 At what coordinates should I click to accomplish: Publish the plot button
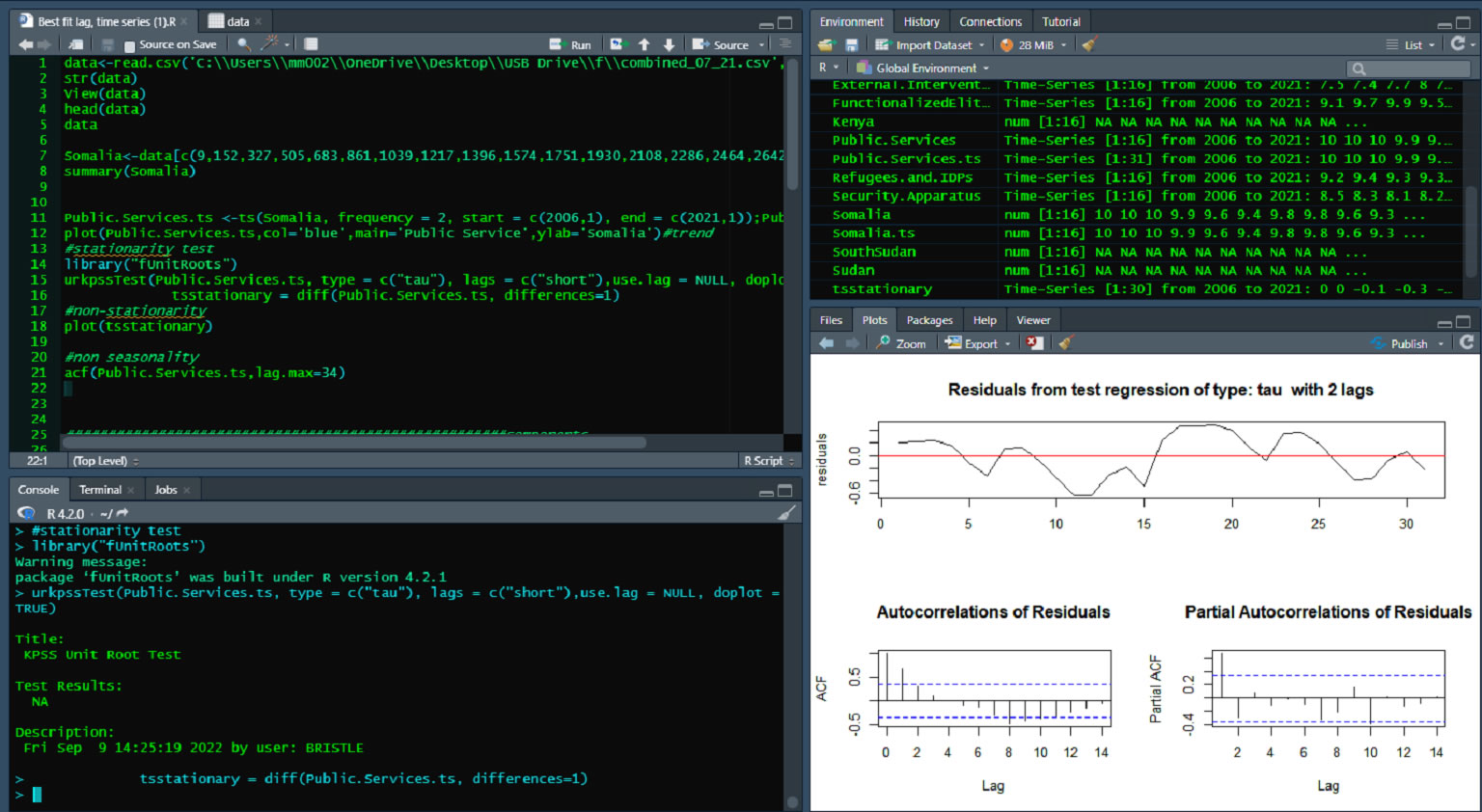tap(1399, 343)
